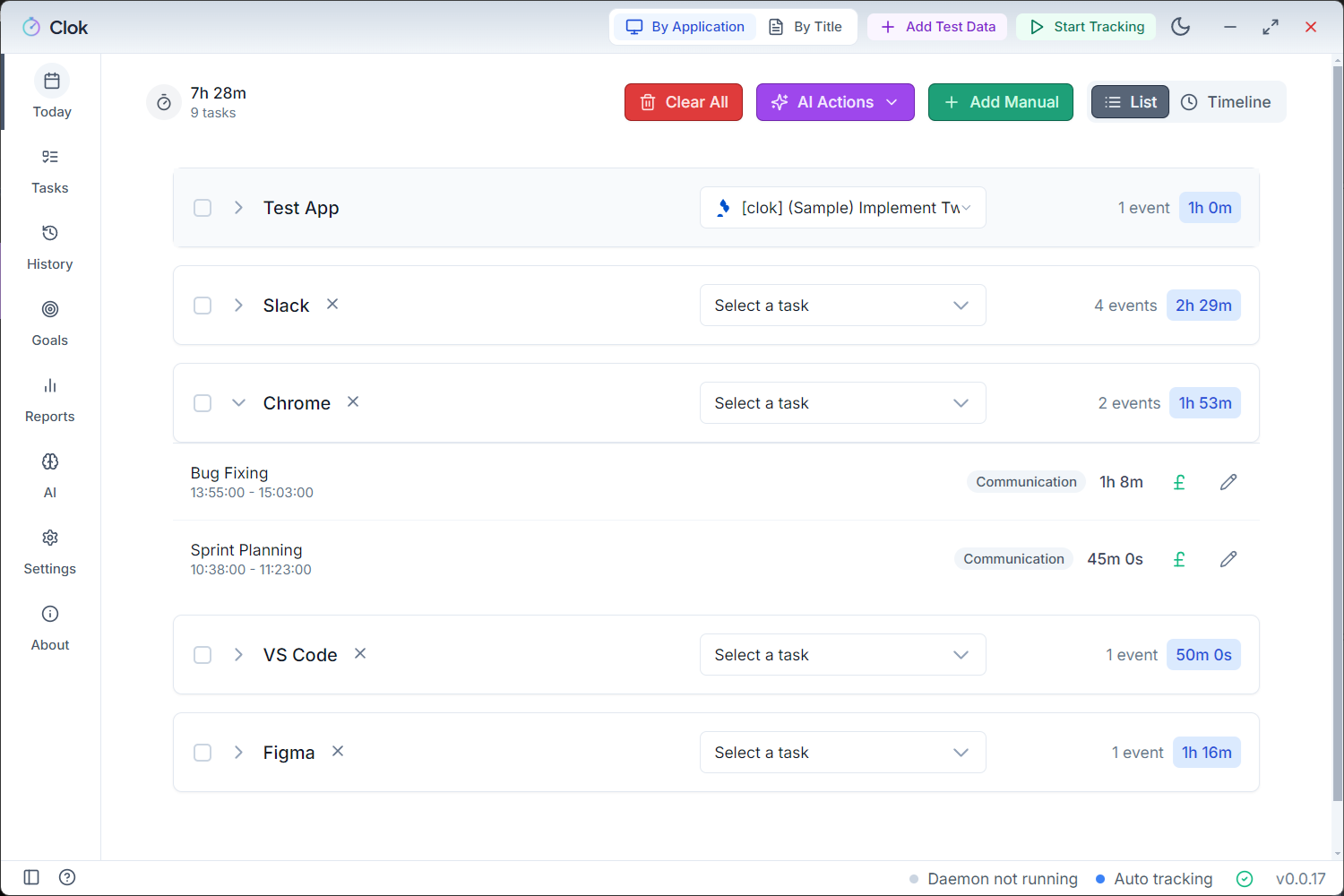Collapse the Chrome group
The image size is (1344, 896).
[238, 403]
